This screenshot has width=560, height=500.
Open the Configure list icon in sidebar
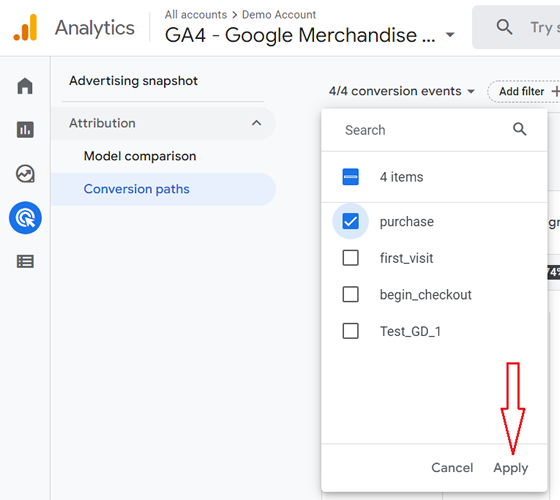pyautogui.click(x=25, y=262)
